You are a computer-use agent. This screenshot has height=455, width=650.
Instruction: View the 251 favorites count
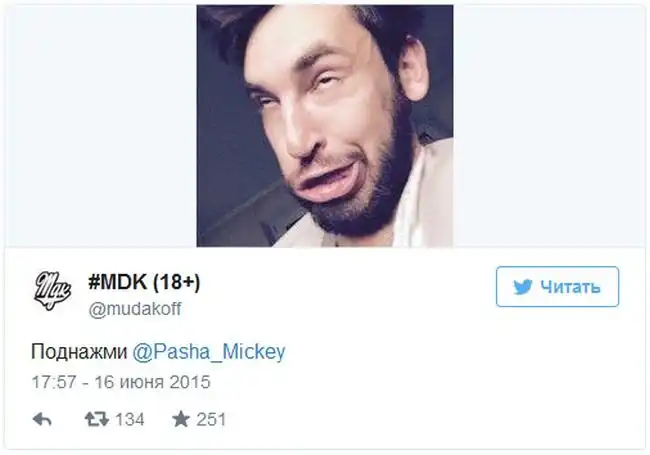pos(211,419)
